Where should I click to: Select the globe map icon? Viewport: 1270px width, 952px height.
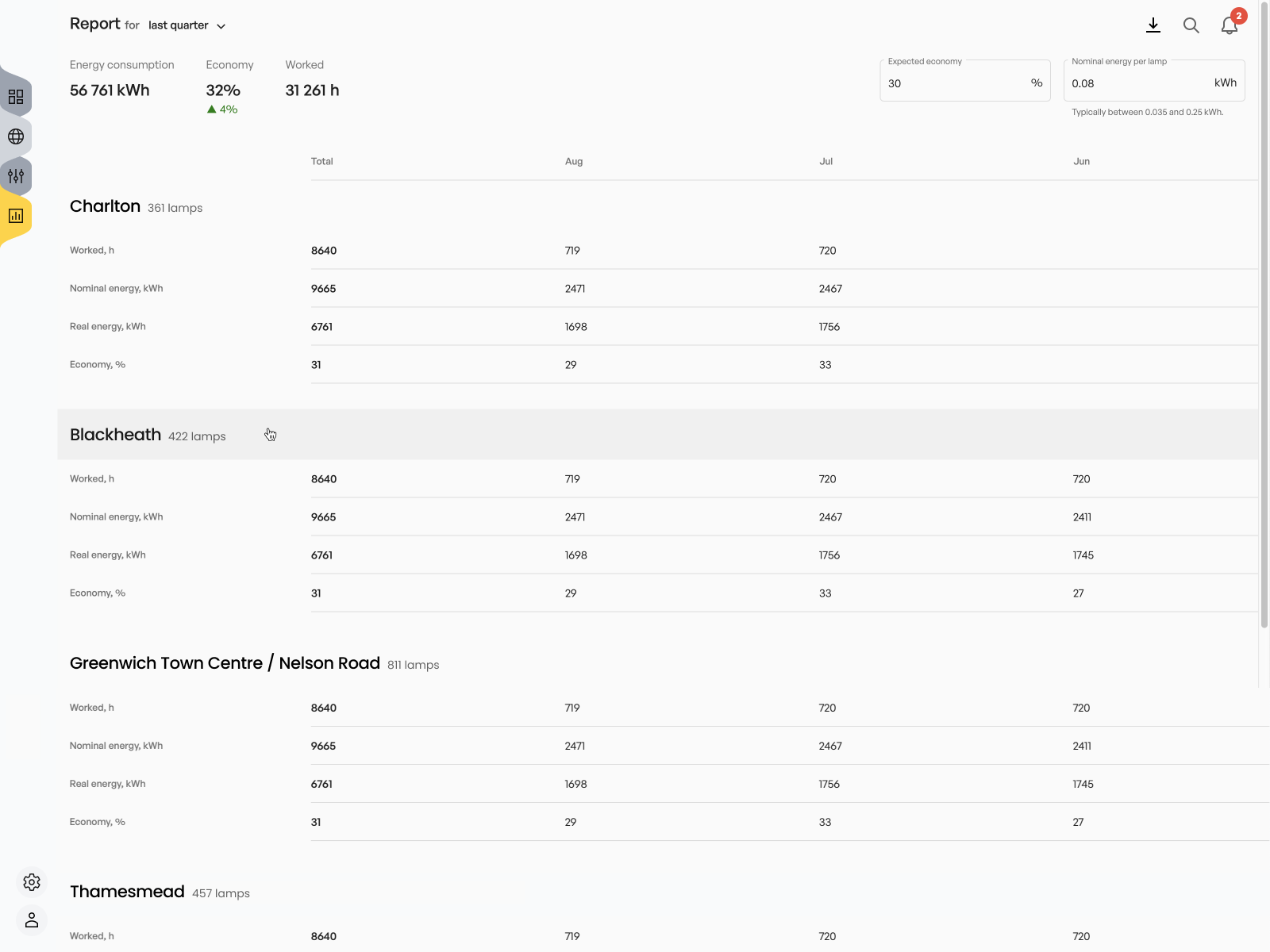coord(15,136)
